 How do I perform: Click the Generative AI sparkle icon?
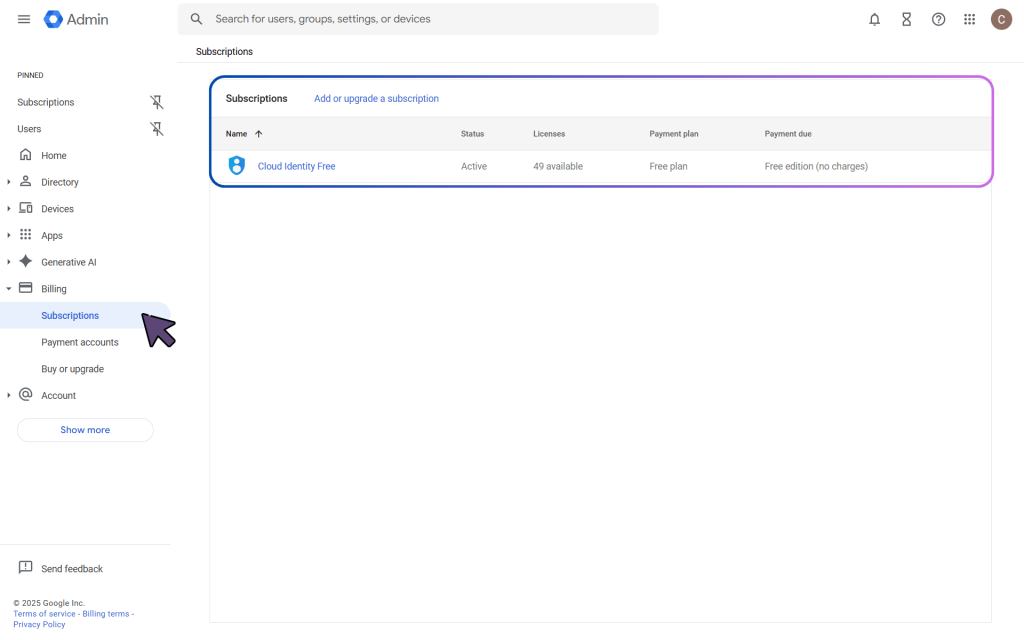[x=25, y=261]
